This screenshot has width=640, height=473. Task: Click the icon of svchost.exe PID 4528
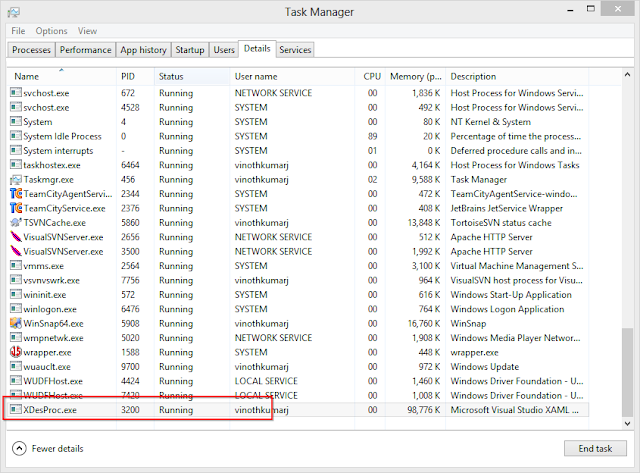click(16, 107)
